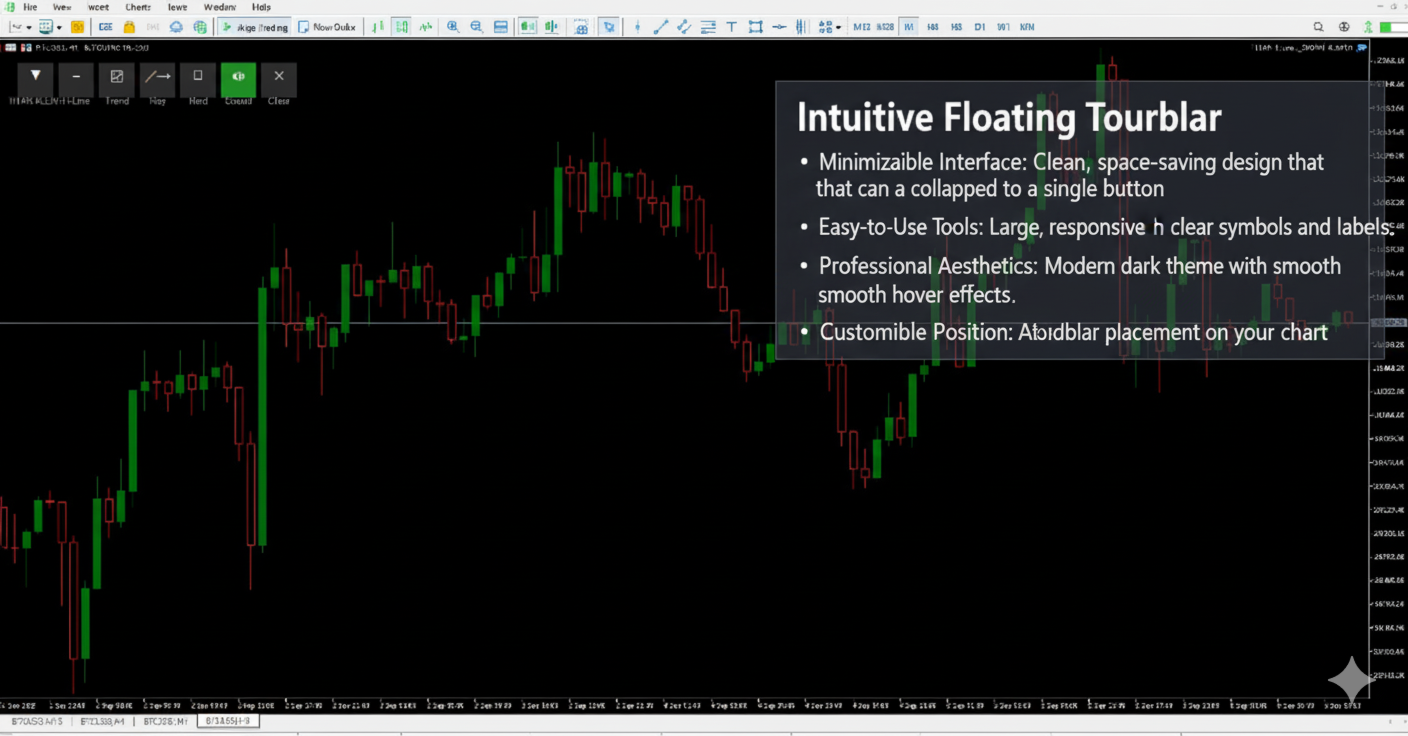Open the profiles grid icon
1408x736 pixels.
tap(46, 27)
